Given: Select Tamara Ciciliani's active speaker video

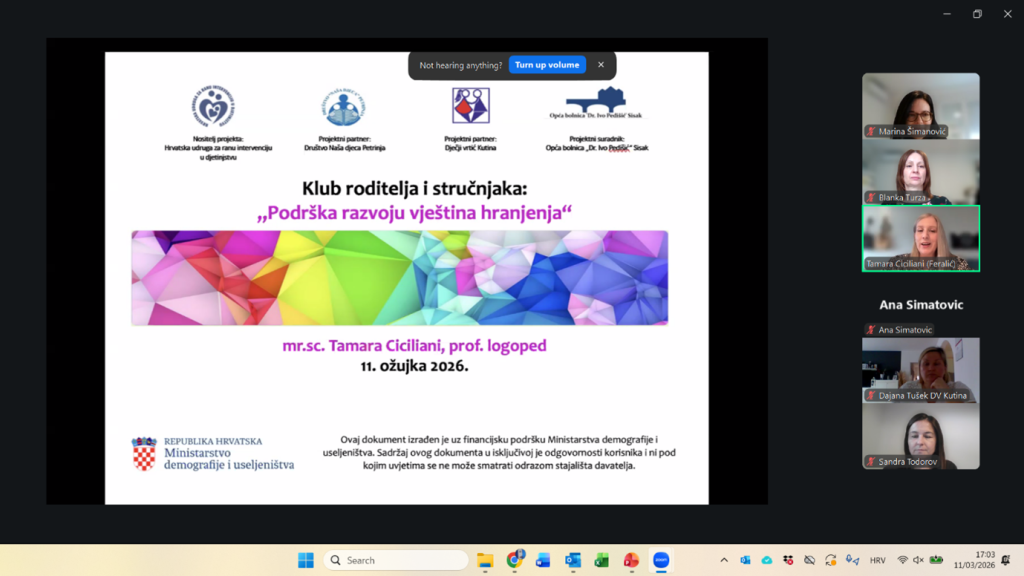Looking at the screenshot, I should pos(921,238).
